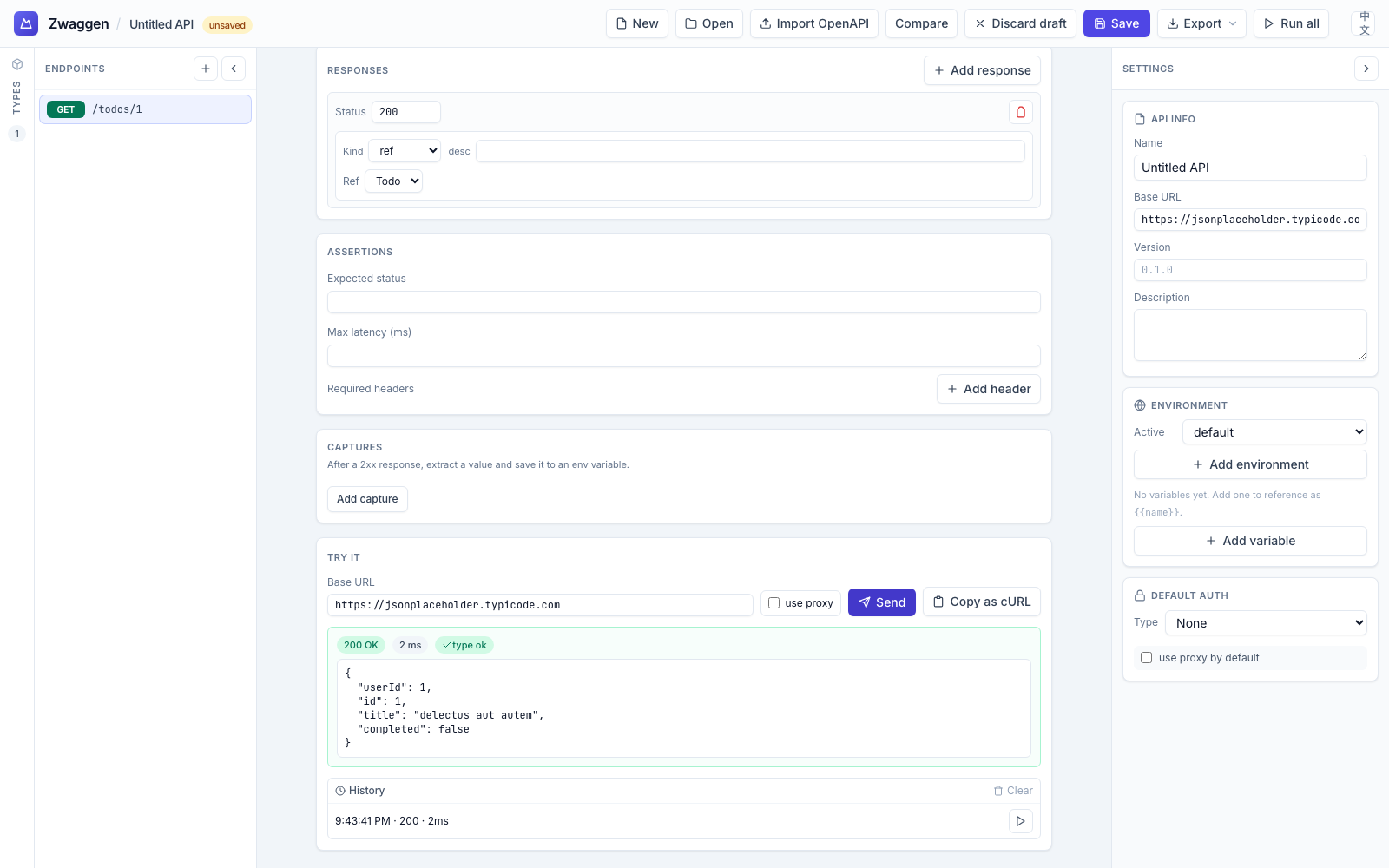The height and width of the screenshot is (868, 1389).
Task: Open the Types sidebar cube icon
Action: click(17, 64)
